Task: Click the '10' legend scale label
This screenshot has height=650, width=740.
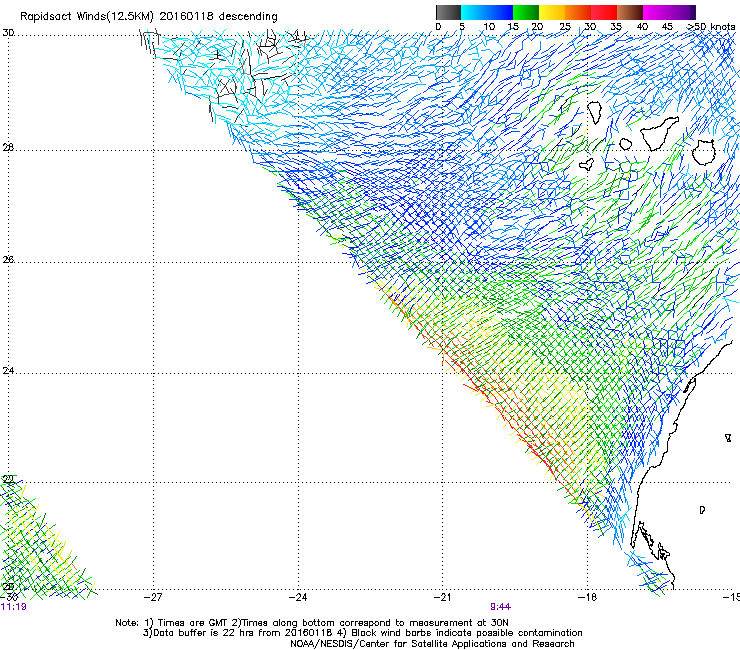Action: coord(489,27)
